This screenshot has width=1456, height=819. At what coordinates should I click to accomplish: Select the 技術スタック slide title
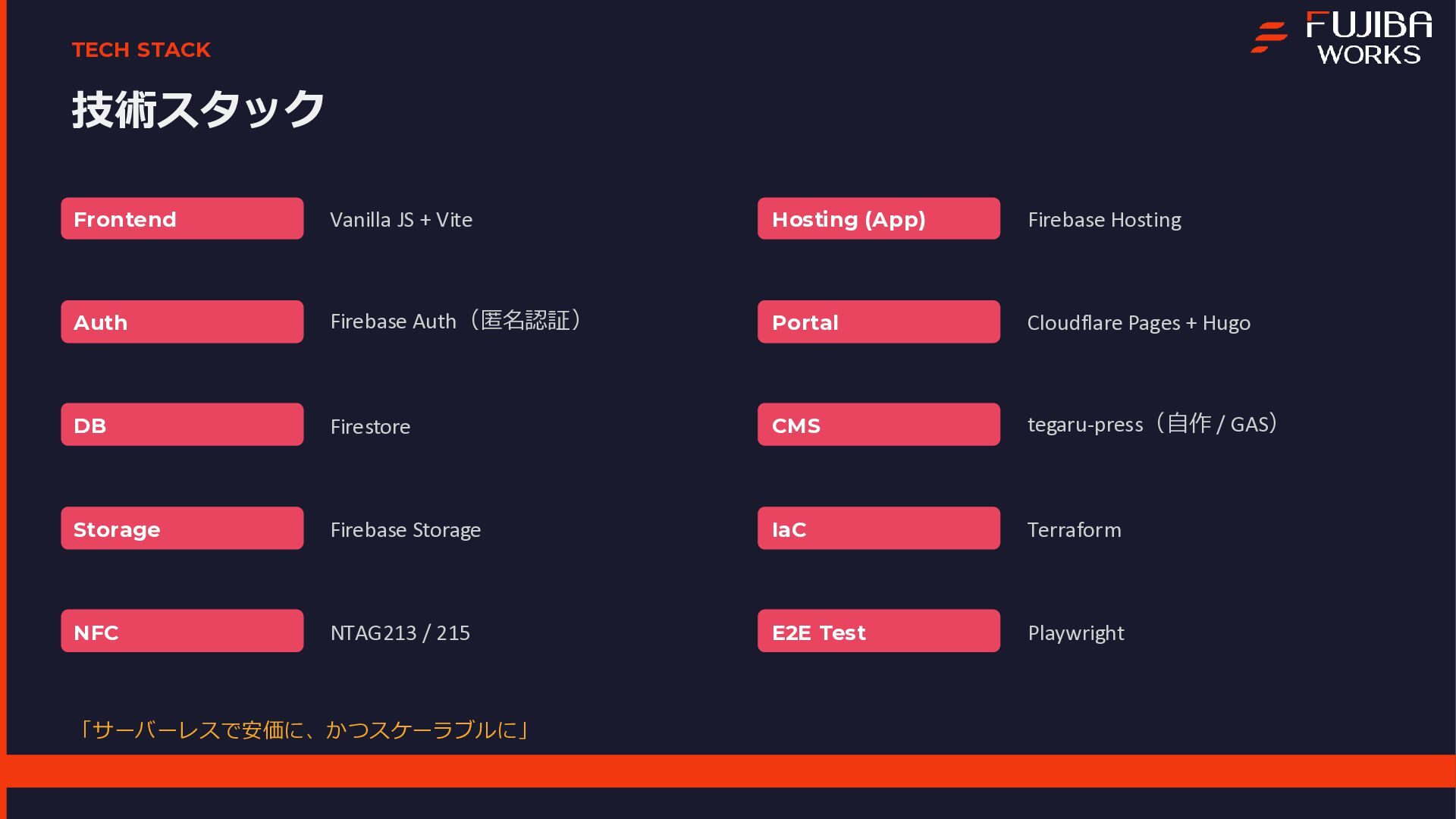[x=199, y=110]
